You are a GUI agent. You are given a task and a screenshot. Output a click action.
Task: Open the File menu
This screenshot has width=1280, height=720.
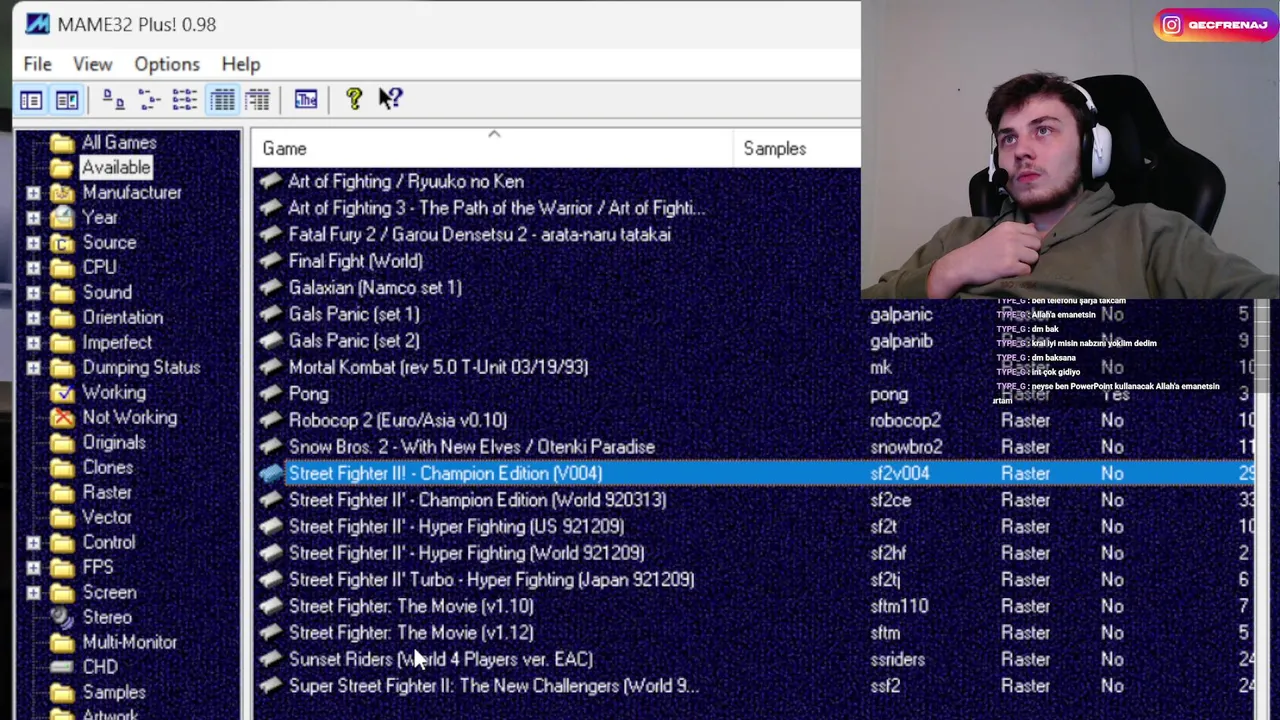(37, 64)
